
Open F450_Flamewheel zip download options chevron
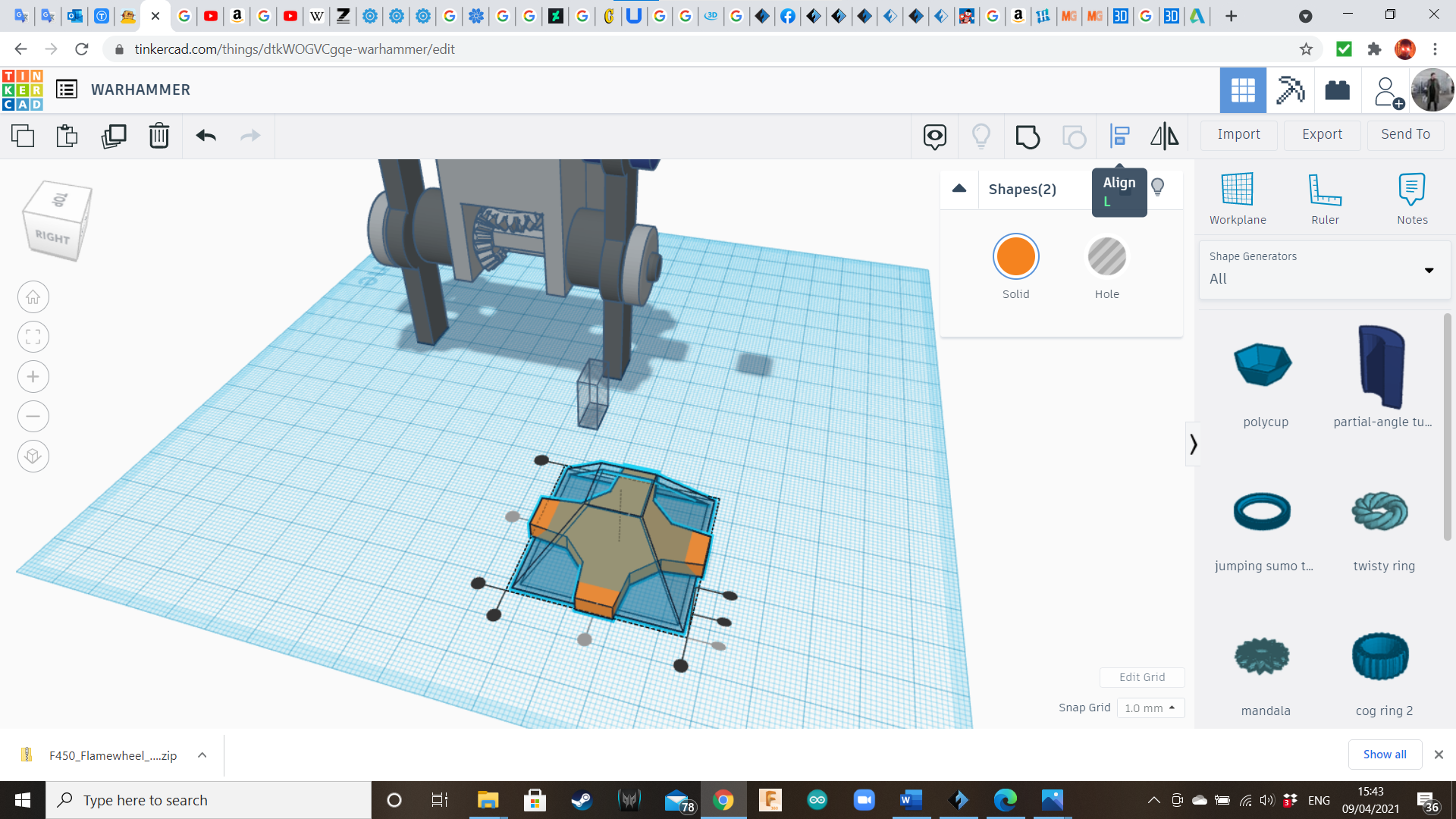pos(202,755)
